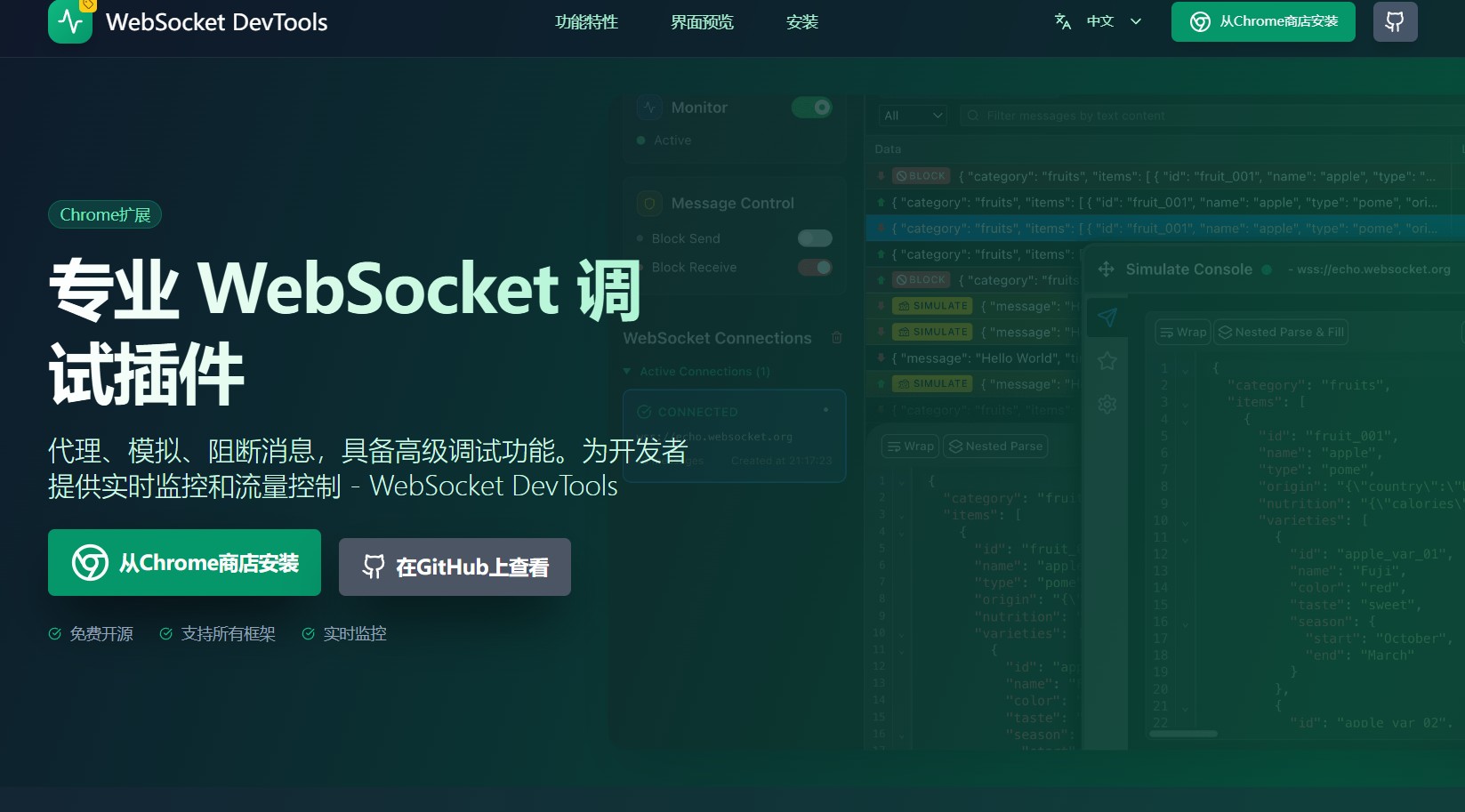Click the trash icon beside WebSocket Connections
The width and height of the screenshot is (1465, 812).
coord(836,338)
